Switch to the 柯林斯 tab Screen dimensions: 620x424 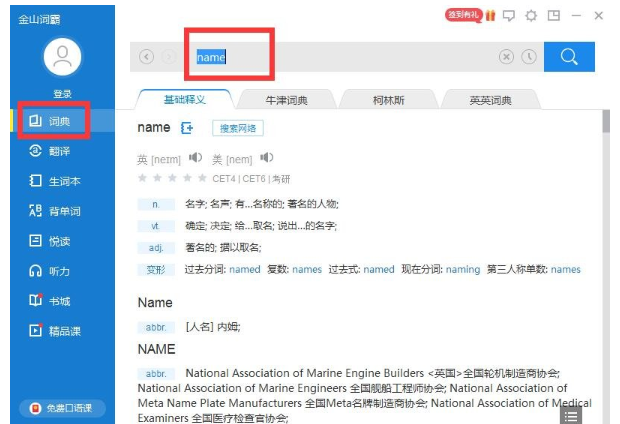pyautogui.click(x=387, y=100)
